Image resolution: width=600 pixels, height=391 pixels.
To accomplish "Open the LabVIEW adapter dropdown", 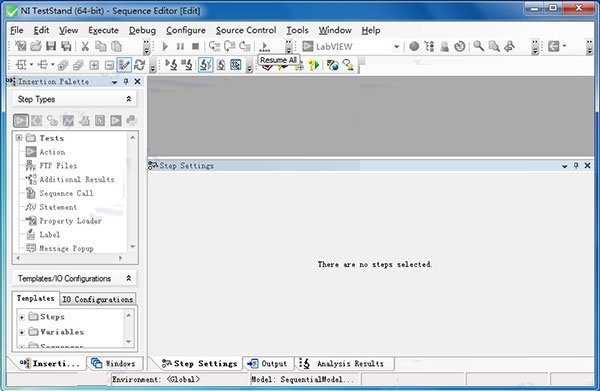I will pos(396,47).
